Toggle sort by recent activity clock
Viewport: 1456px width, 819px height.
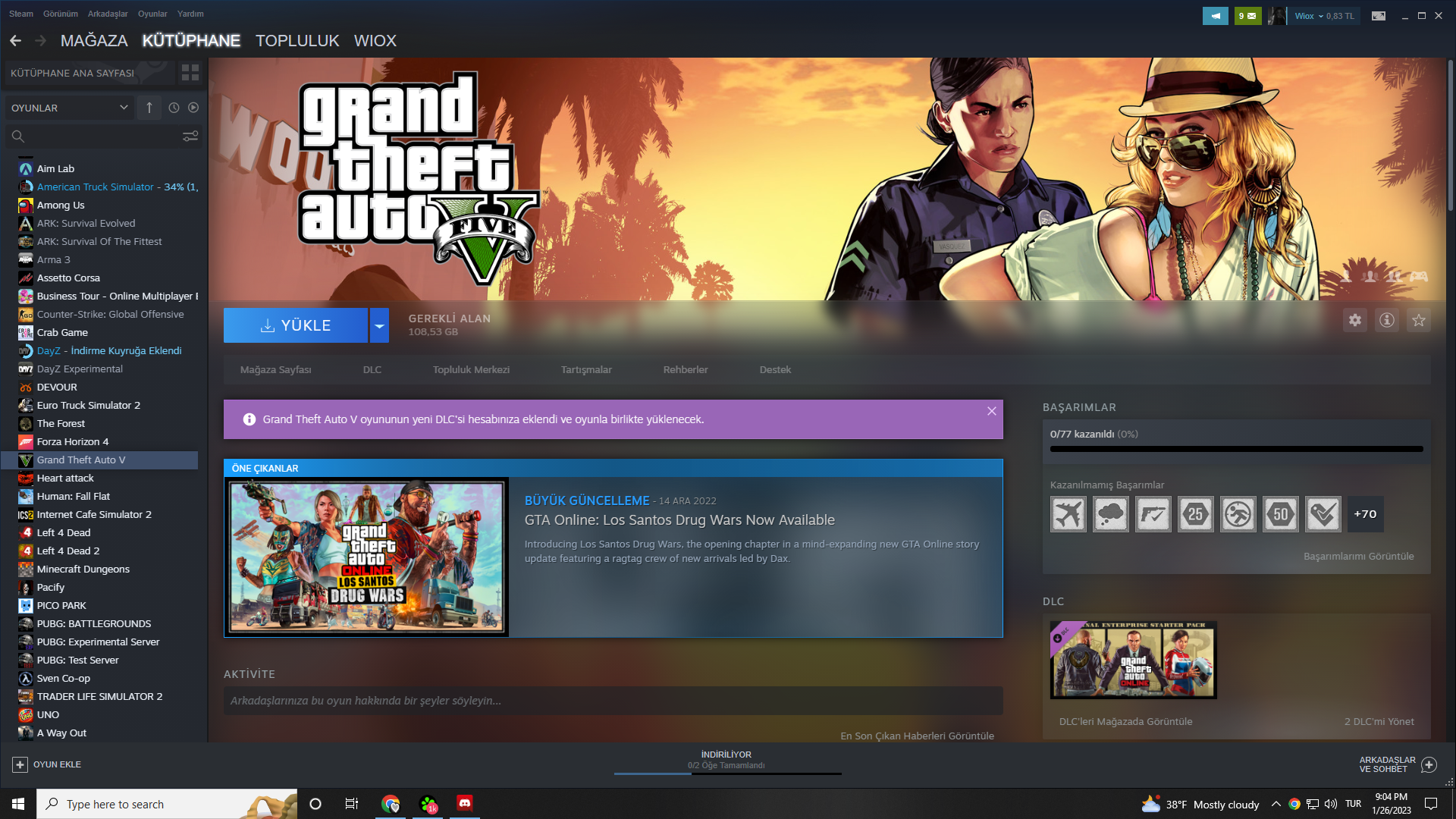click(x=174, y=108)
